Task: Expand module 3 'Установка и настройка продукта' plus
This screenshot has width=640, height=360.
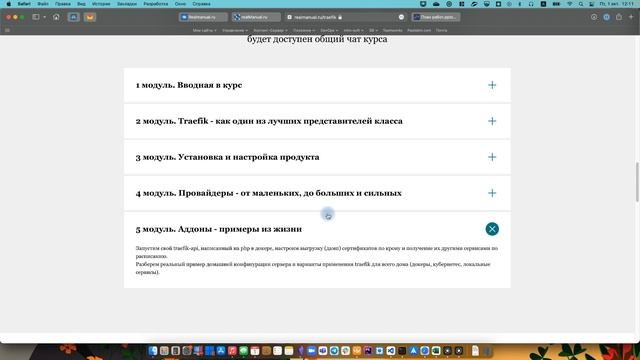Action: click(492, 157)
